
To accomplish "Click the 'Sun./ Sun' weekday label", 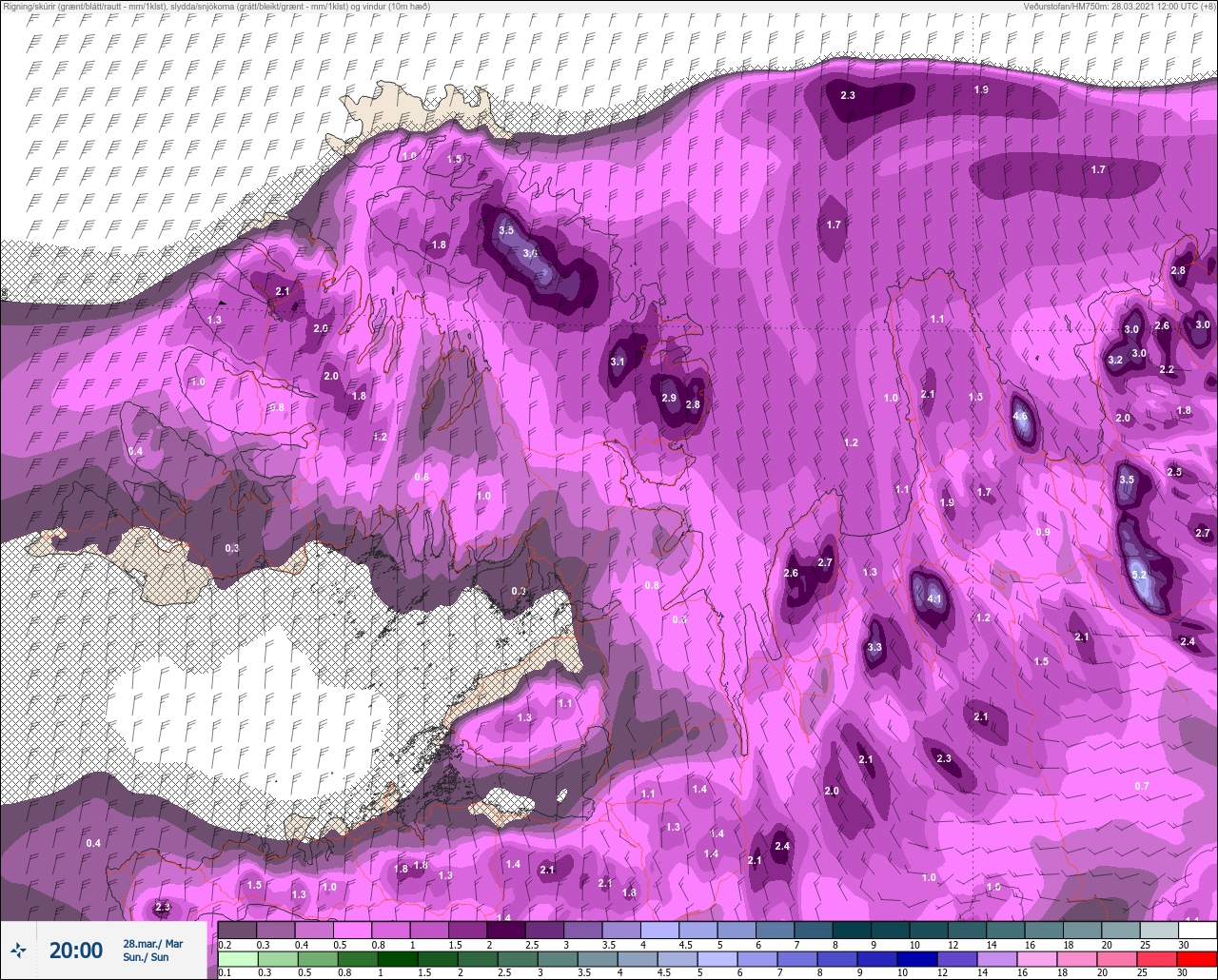I will 147,957.
